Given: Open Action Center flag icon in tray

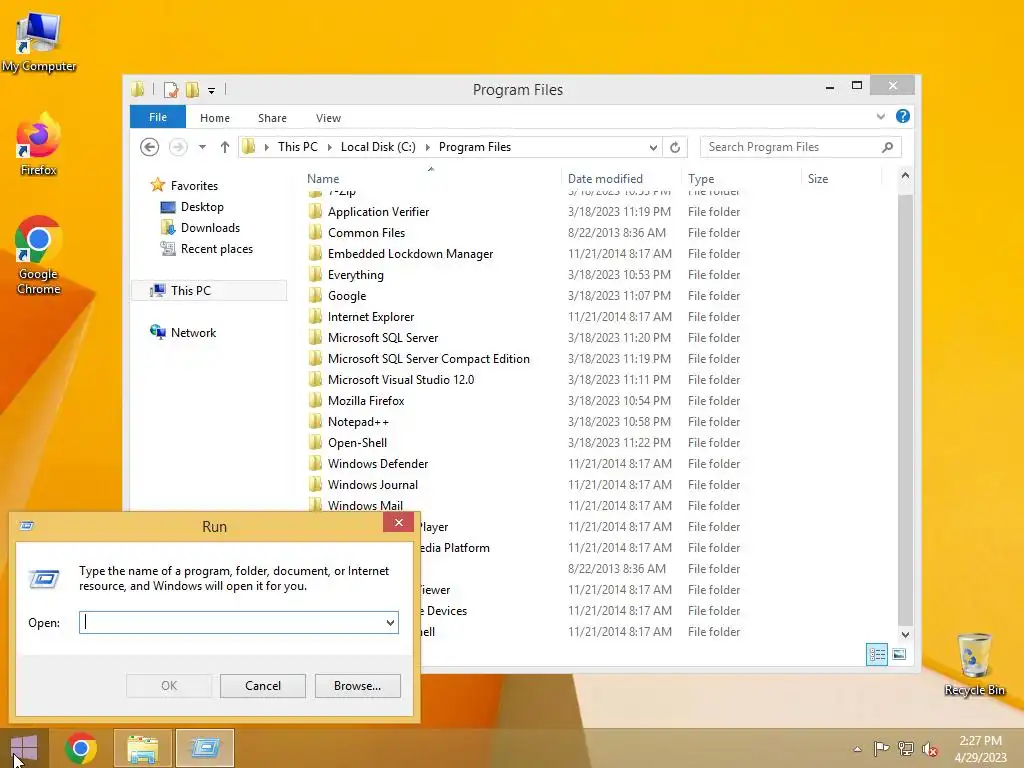Looking at the screenshot, I should point(881,748).
